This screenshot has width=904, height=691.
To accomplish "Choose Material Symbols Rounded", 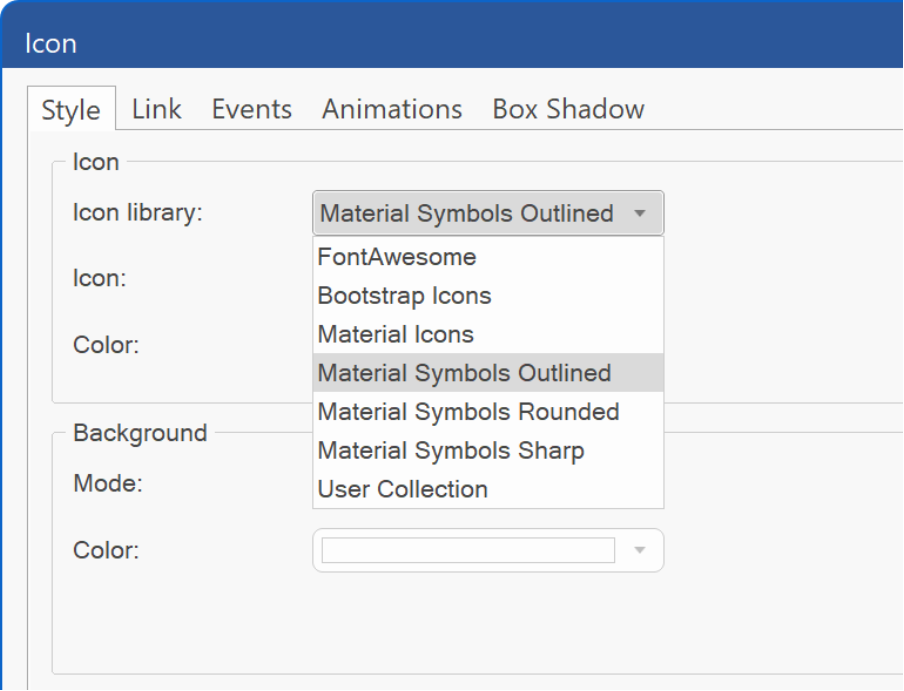I will (488, 411).
